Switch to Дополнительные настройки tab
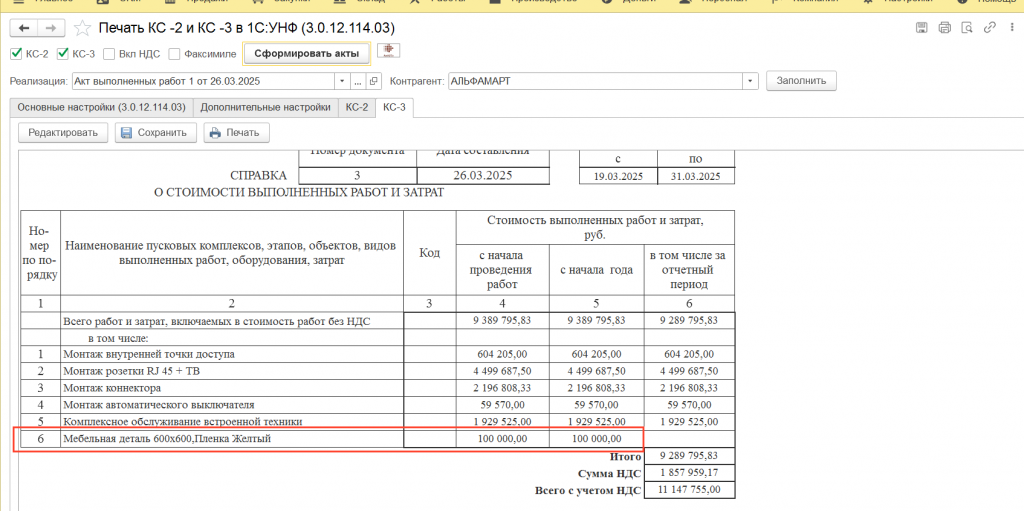The height and width of the screenshot is (511, 1024). click(x=265, y=107)
